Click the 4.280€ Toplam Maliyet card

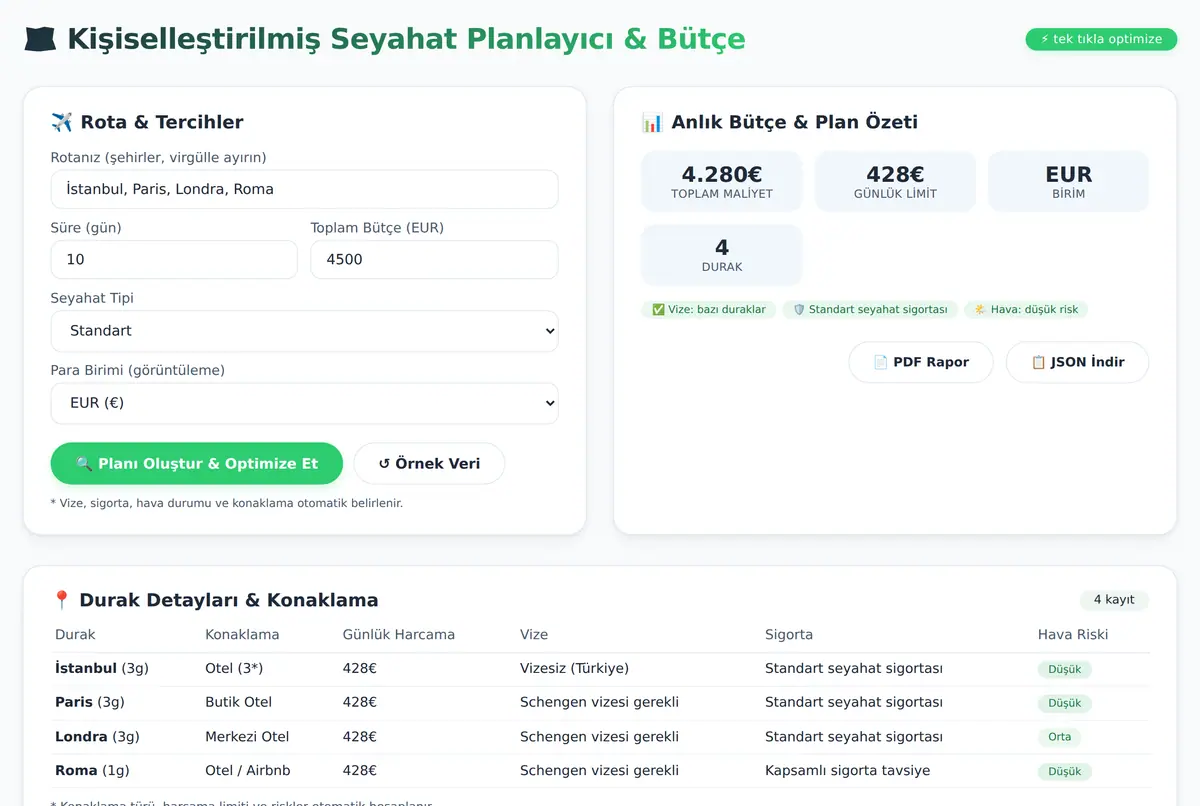tap(722, 182)
